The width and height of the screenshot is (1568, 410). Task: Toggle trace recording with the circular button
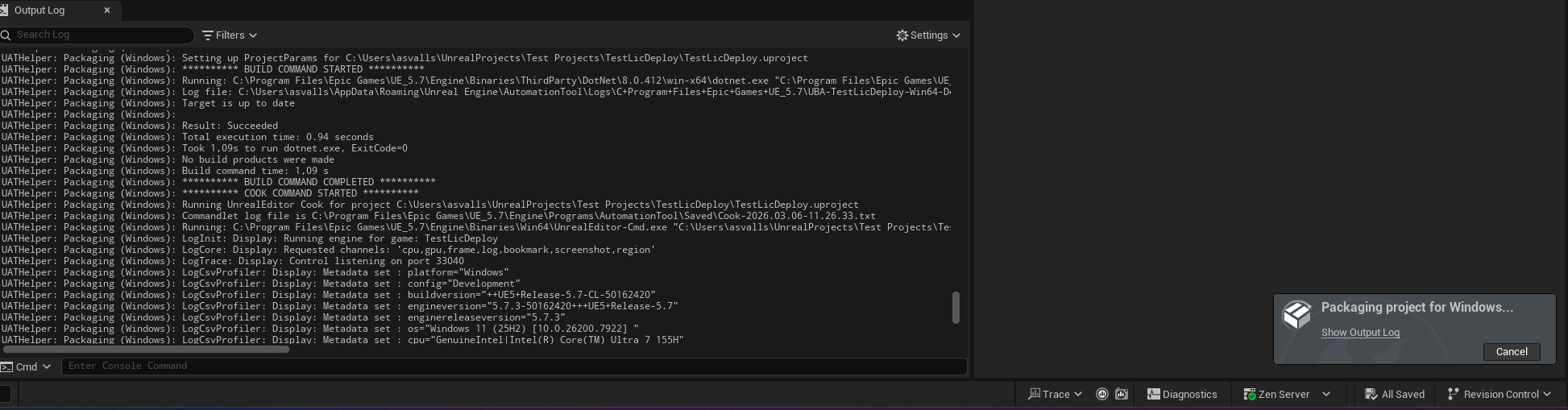pyautogui.click(x=1102, y=394)
